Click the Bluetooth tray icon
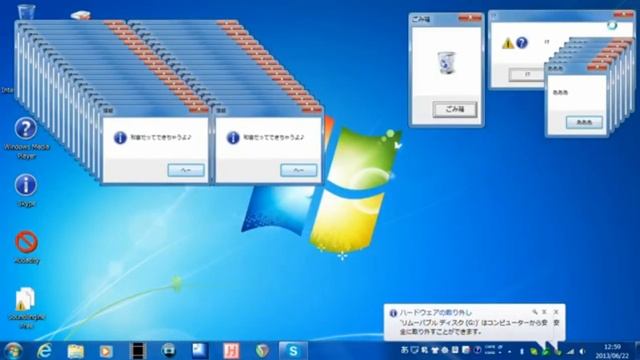640x360 pixels. point(521,351)
